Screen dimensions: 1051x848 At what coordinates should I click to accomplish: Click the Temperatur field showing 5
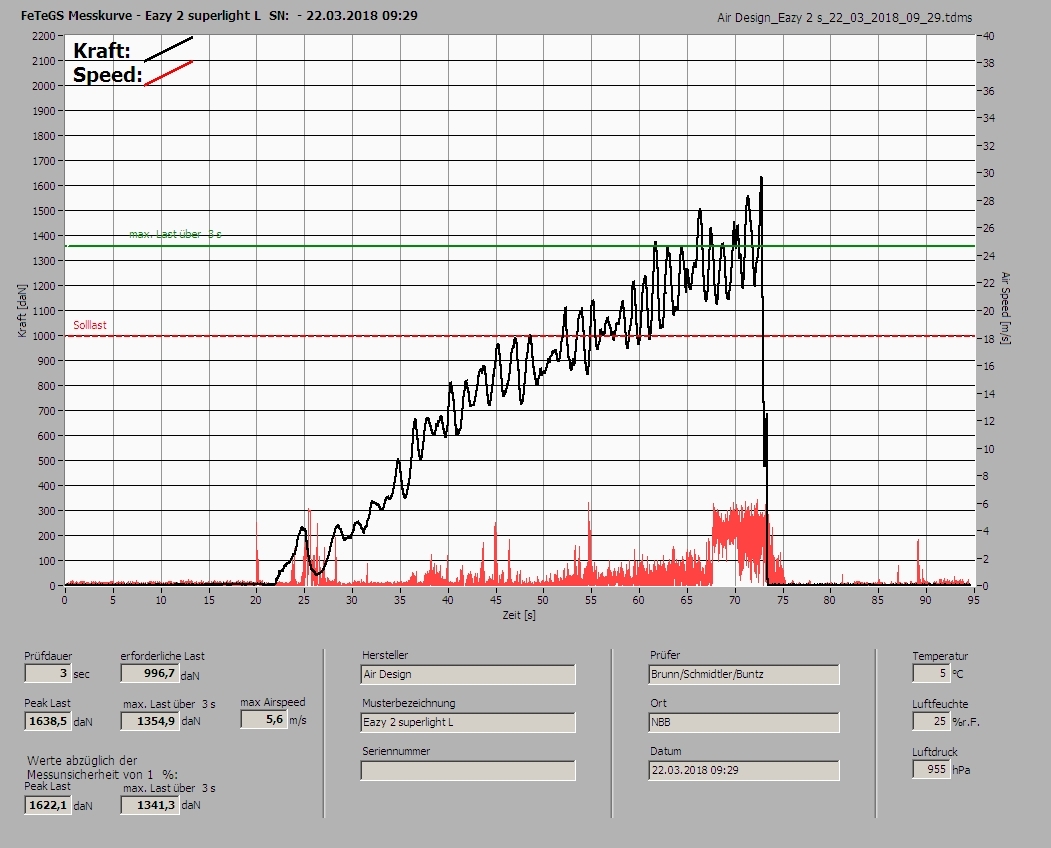point(930,673)
